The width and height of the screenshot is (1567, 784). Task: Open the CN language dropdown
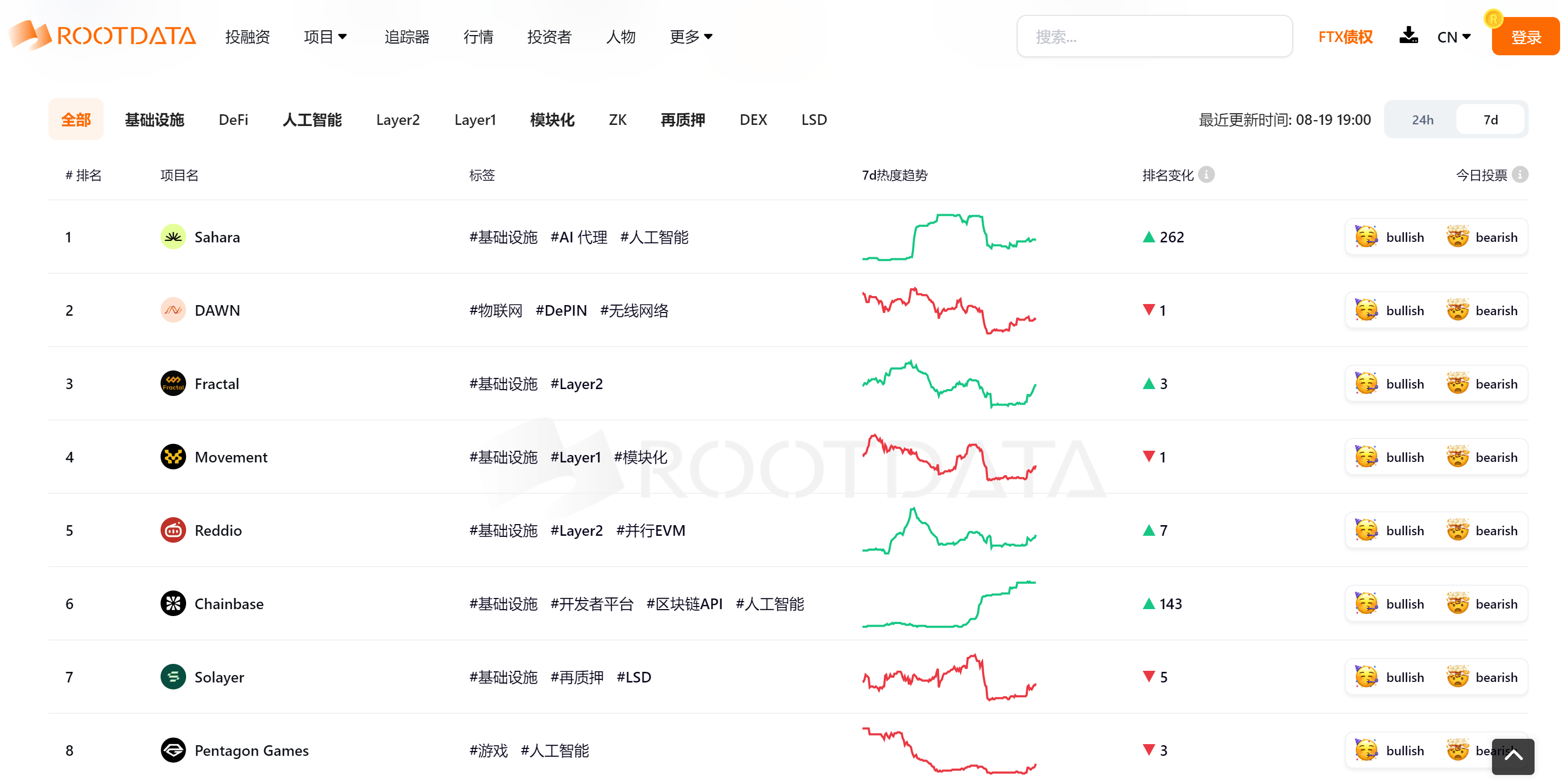click(x=1453, y=37)
